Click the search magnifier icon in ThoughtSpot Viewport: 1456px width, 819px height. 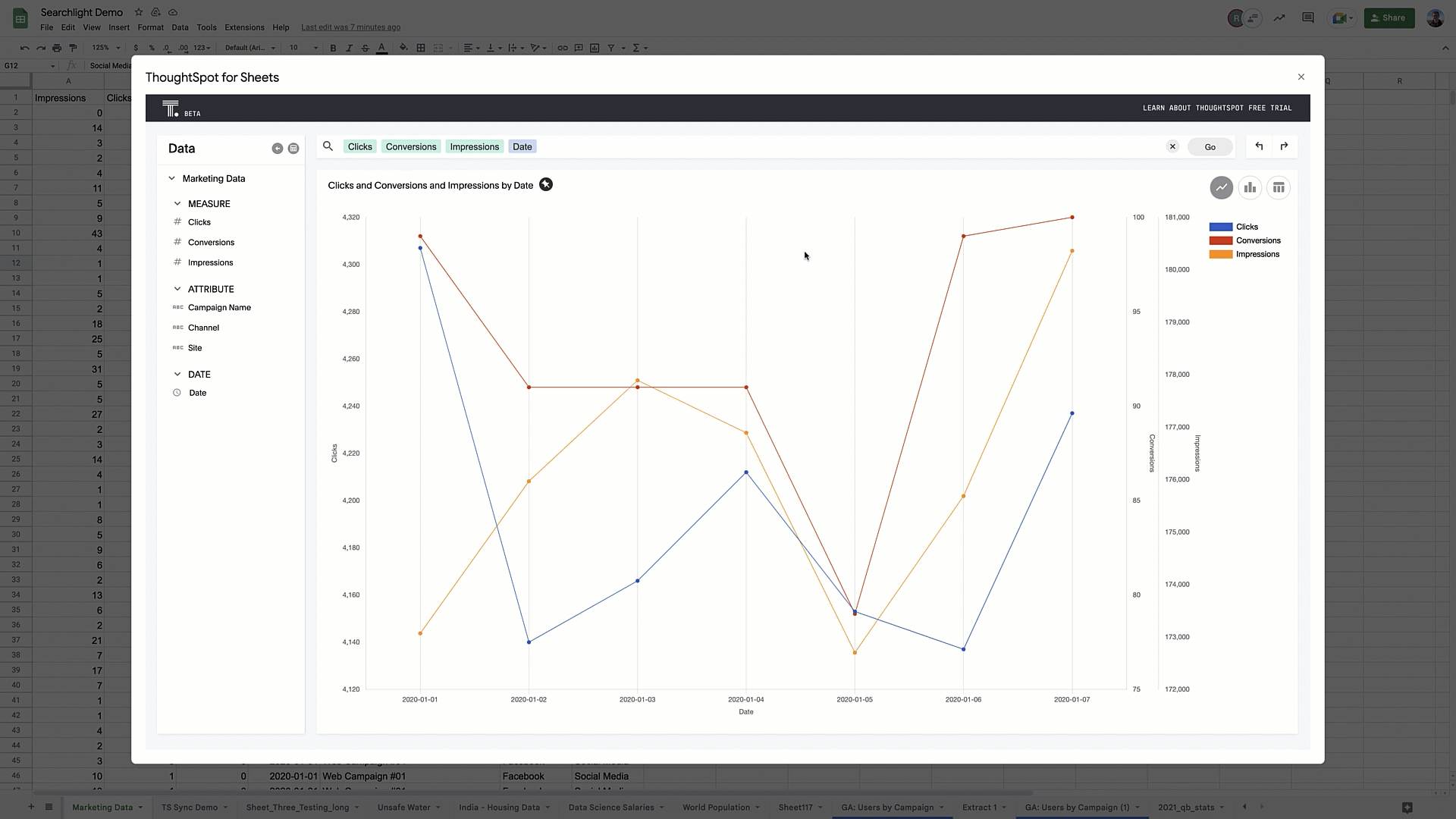[x=328, y=146]
